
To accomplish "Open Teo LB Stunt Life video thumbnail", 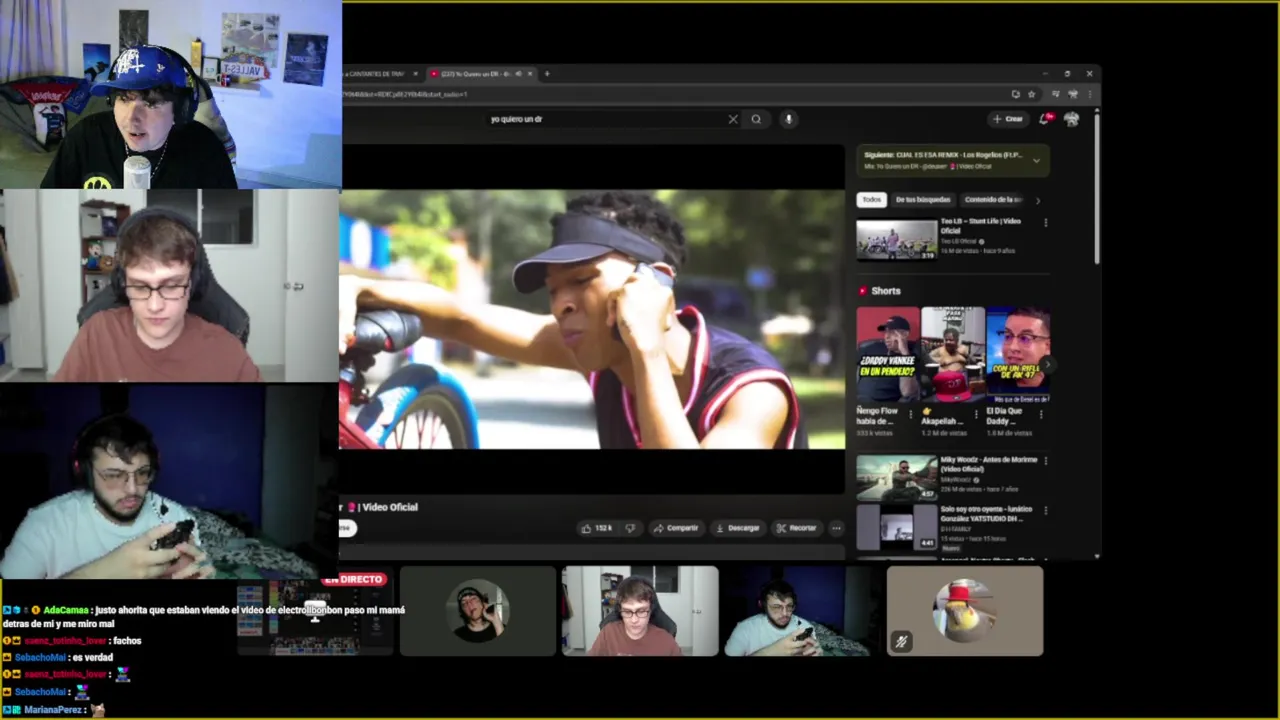I will tap(897, 239).
